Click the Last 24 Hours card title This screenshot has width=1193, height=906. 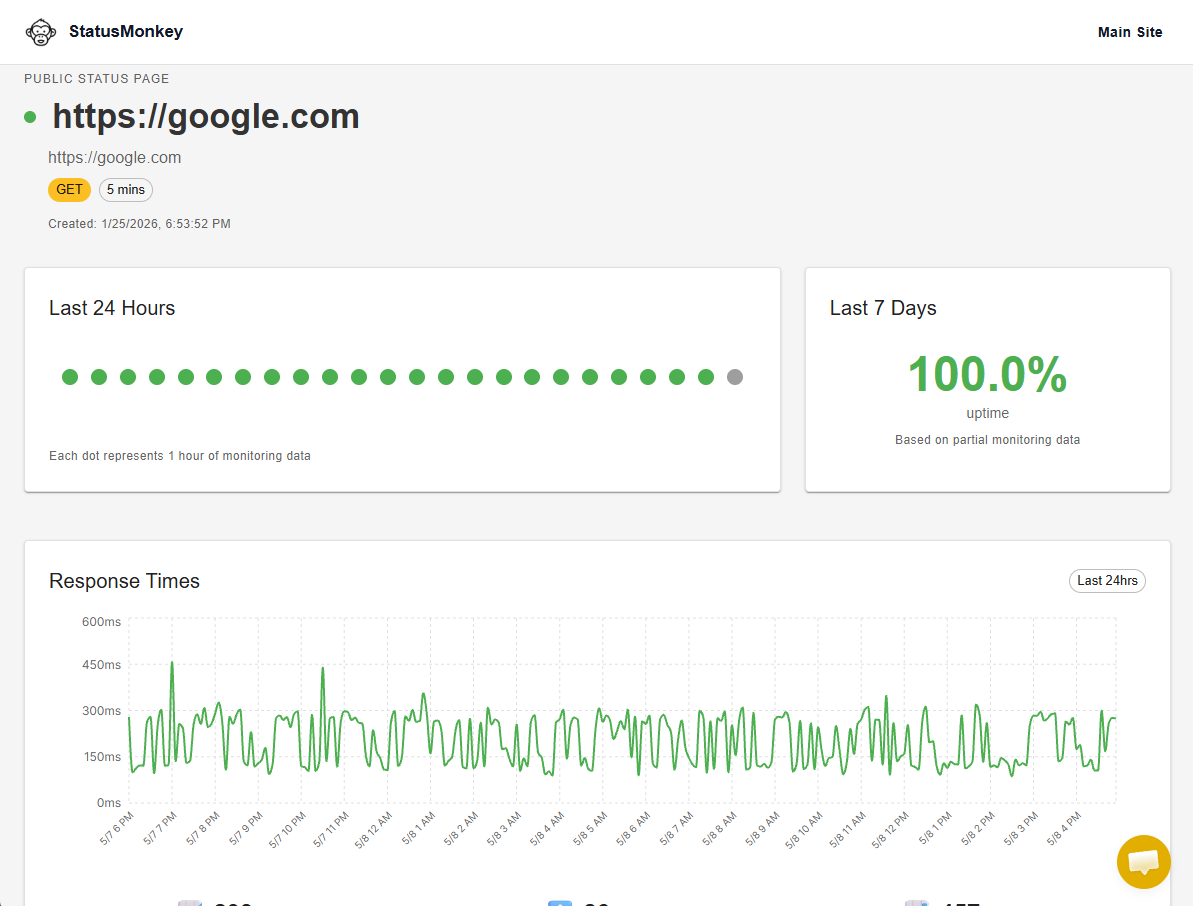pyautogui.click(x=112, y=308)
